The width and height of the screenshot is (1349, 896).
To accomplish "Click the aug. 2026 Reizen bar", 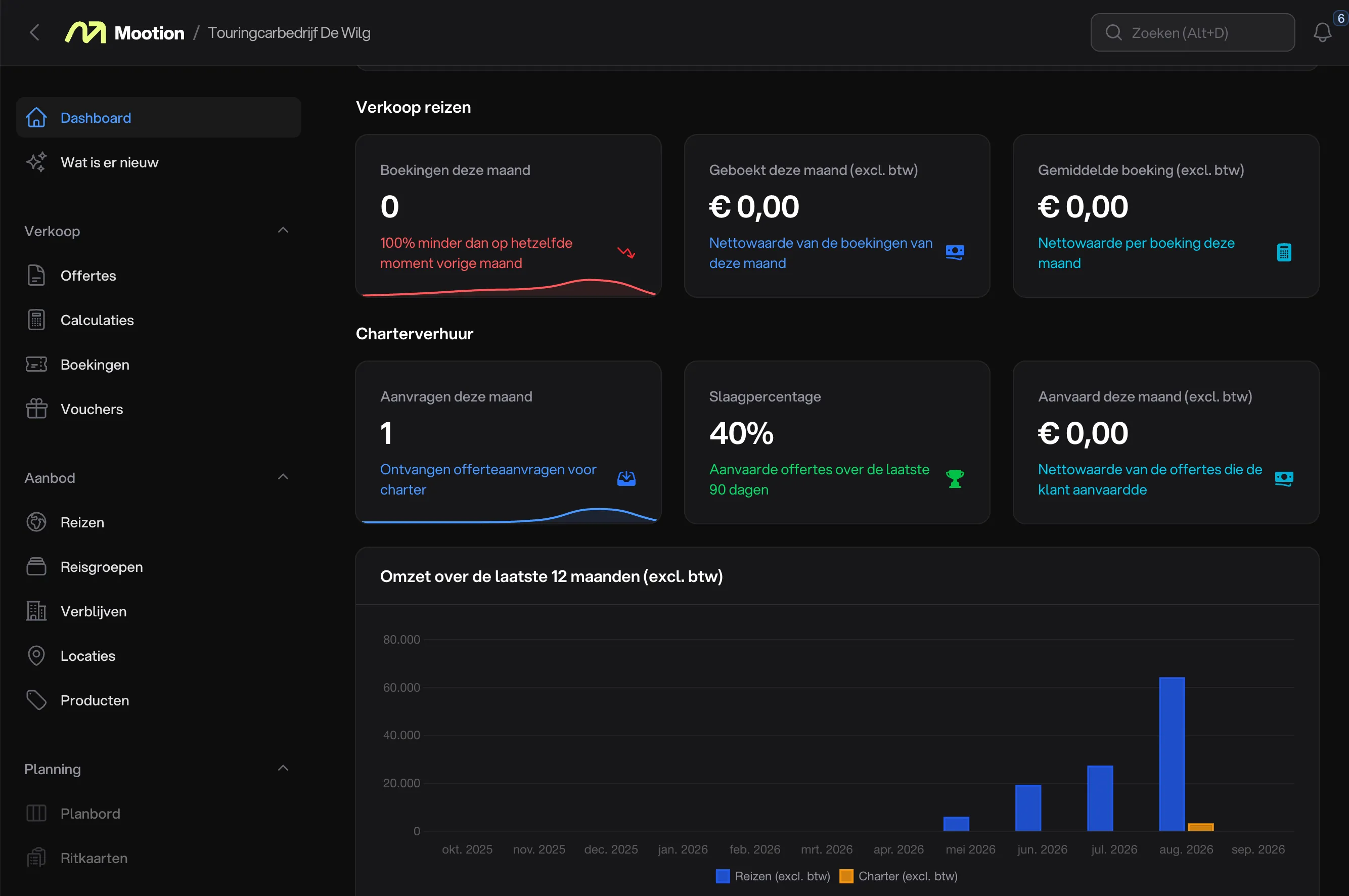I will [x=1172, y=754].
